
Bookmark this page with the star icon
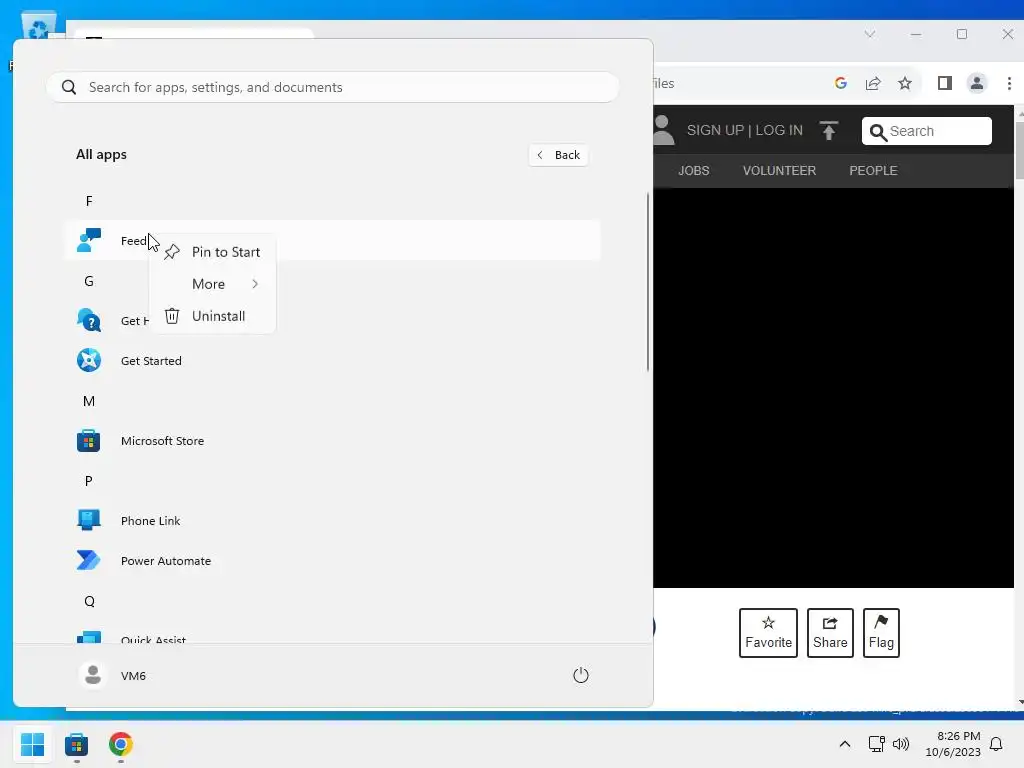pos(904,83)
